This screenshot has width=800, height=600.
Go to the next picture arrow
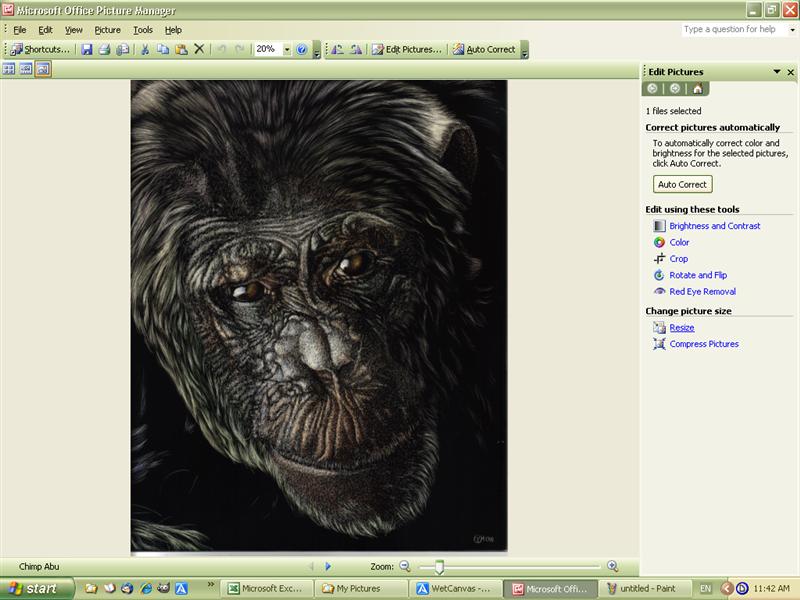(x=328, y=566)
